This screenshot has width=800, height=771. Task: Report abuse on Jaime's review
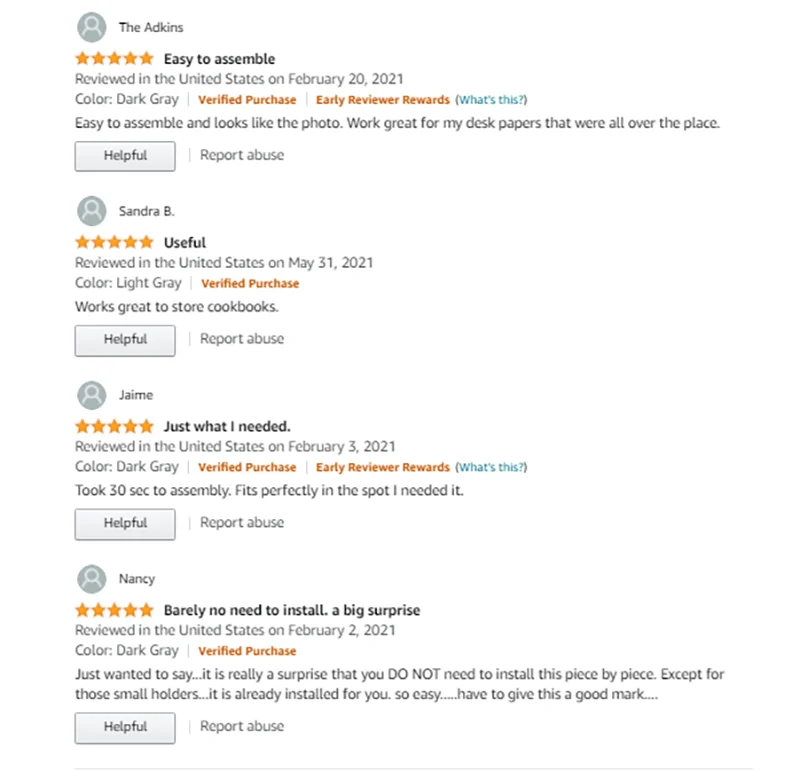[242, 523]
